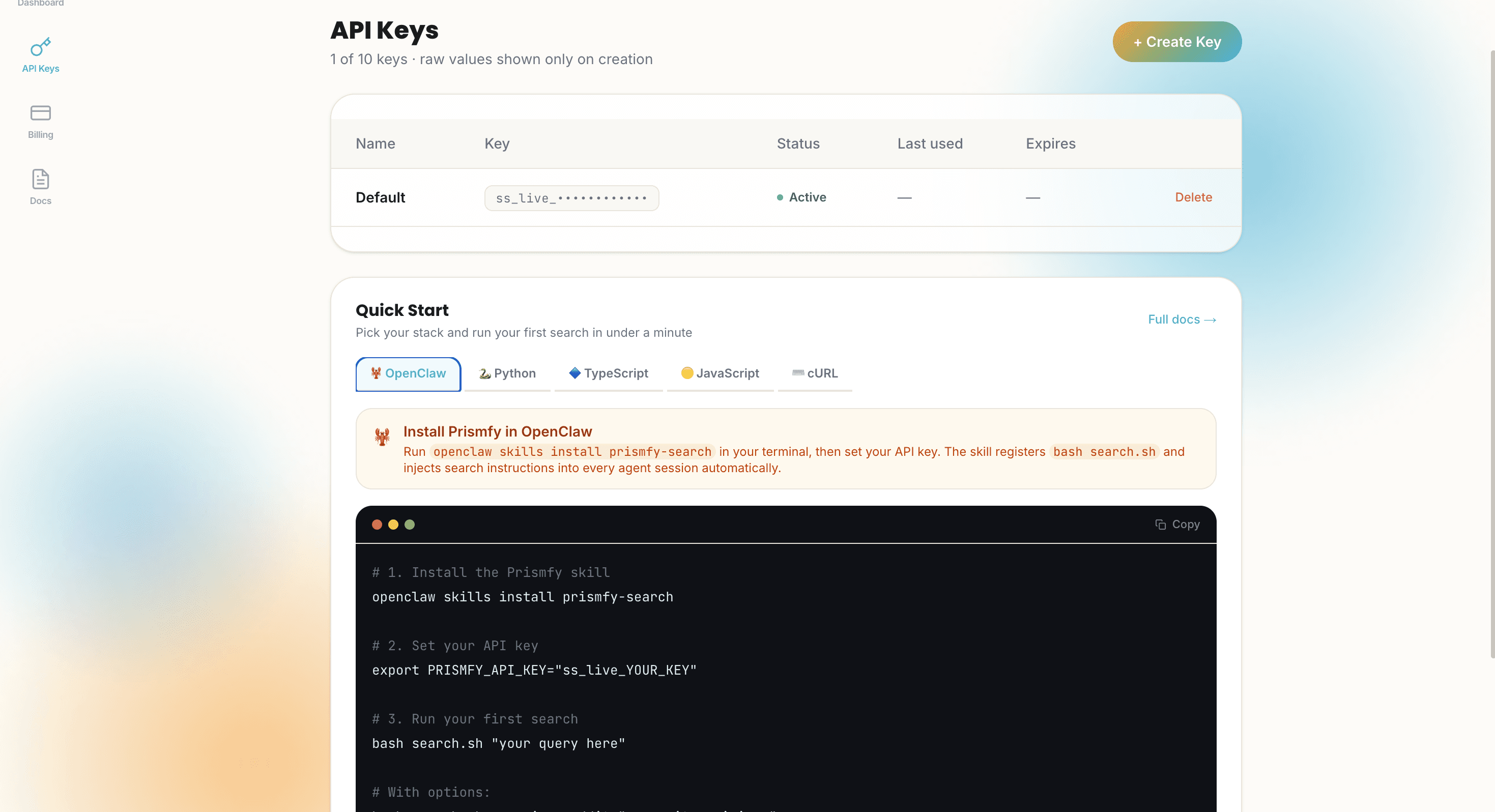Image resolution: width=1495 pixels, height=812 pixels.
Task: Click the terminal line 'openclaw skills install prismfy-search'
Action: pyautogui.click(x=522, y=597)
